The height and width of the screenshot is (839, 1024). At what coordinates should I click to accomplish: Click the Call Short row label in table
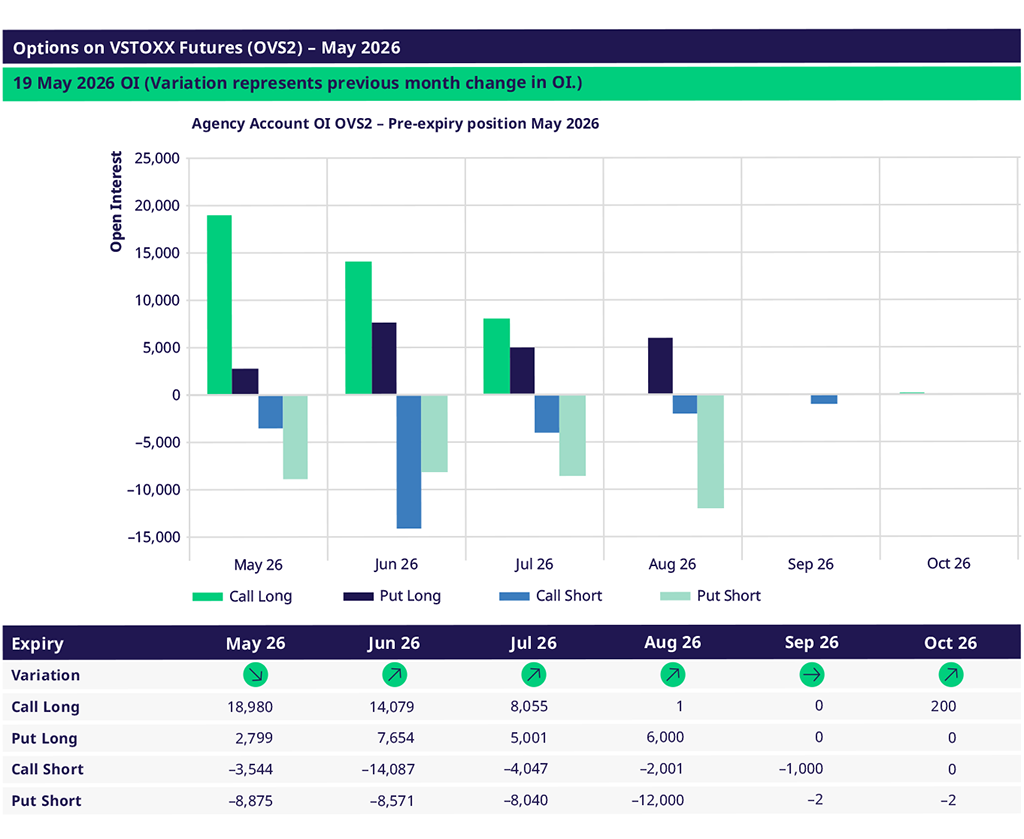pyautogui.click(x=48, y=770)
